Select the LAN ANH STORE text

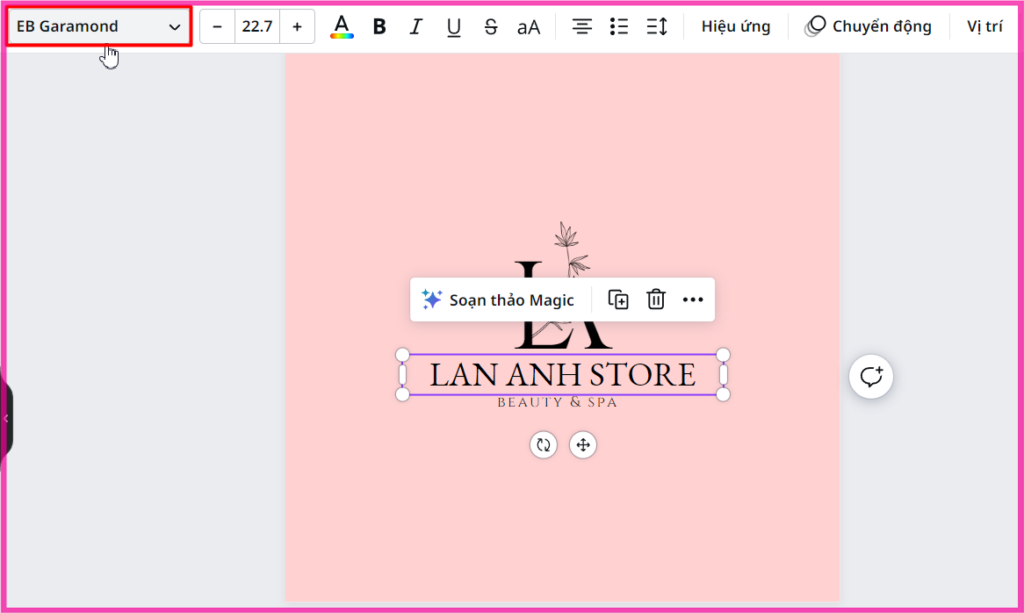click(562, 375)
